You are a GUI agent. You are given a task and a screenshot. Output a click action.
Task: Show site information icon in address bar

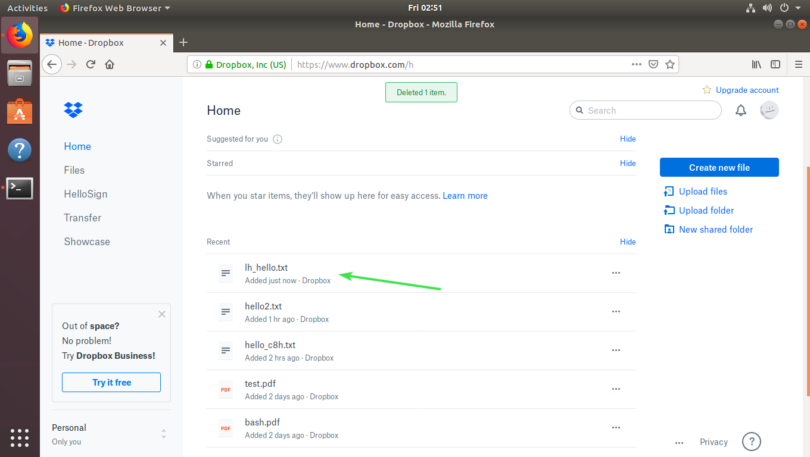[x=197, y=65]
